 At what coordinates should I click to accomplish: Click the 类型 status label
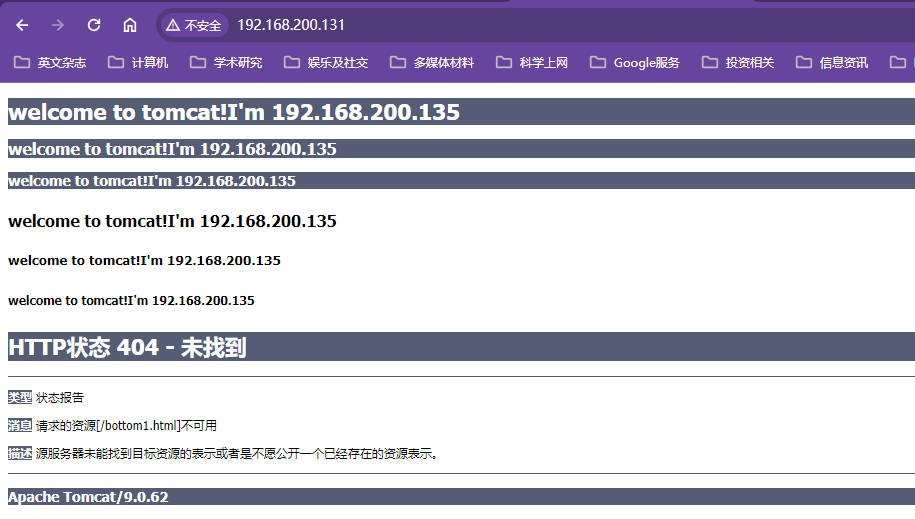pos(20,397)
